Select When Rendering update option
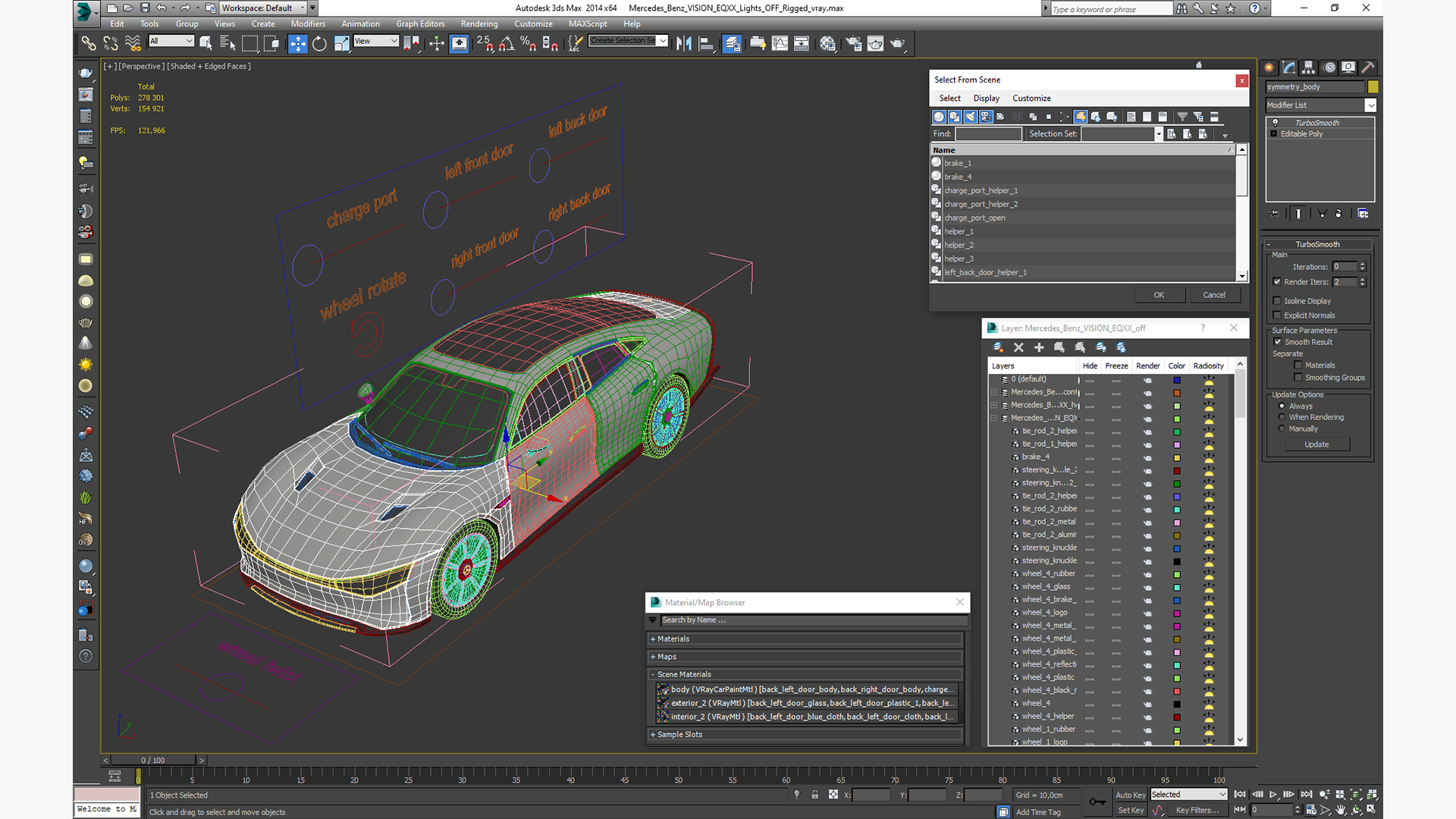1456x819 pixels. coord(1282,417)
